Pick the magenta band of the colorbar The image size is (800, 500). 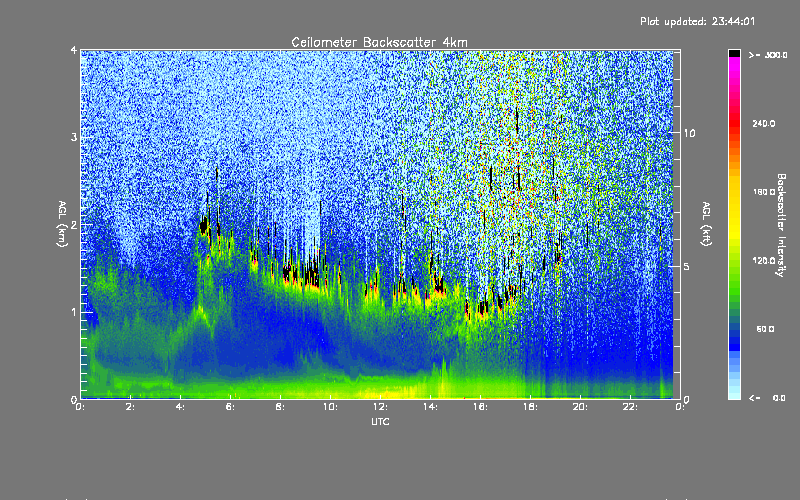click(x=734, y=65)
